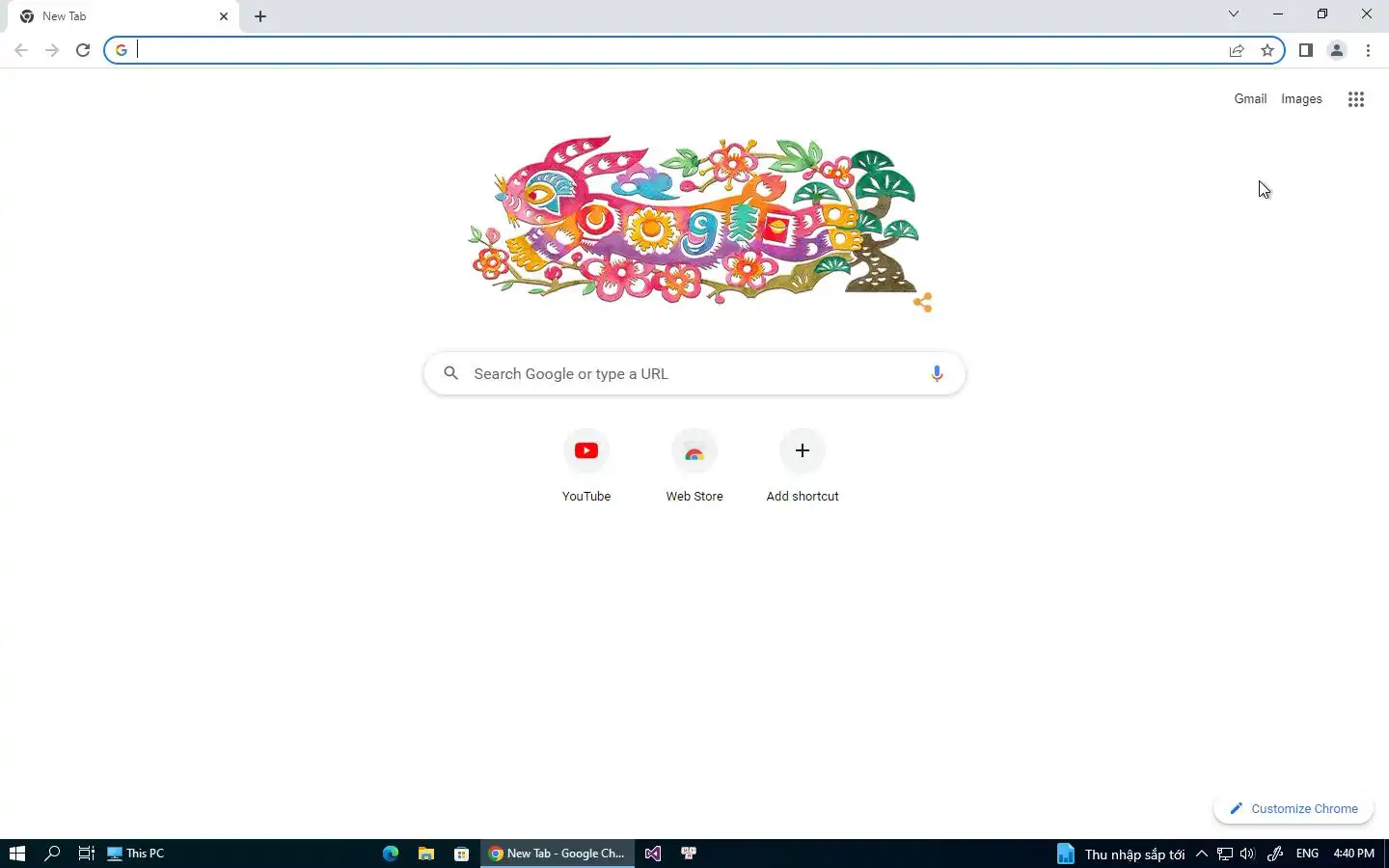Open the Gmail link
Image resolution: width=1389 pixels, height=868 pixels.
click(1250, 98)
